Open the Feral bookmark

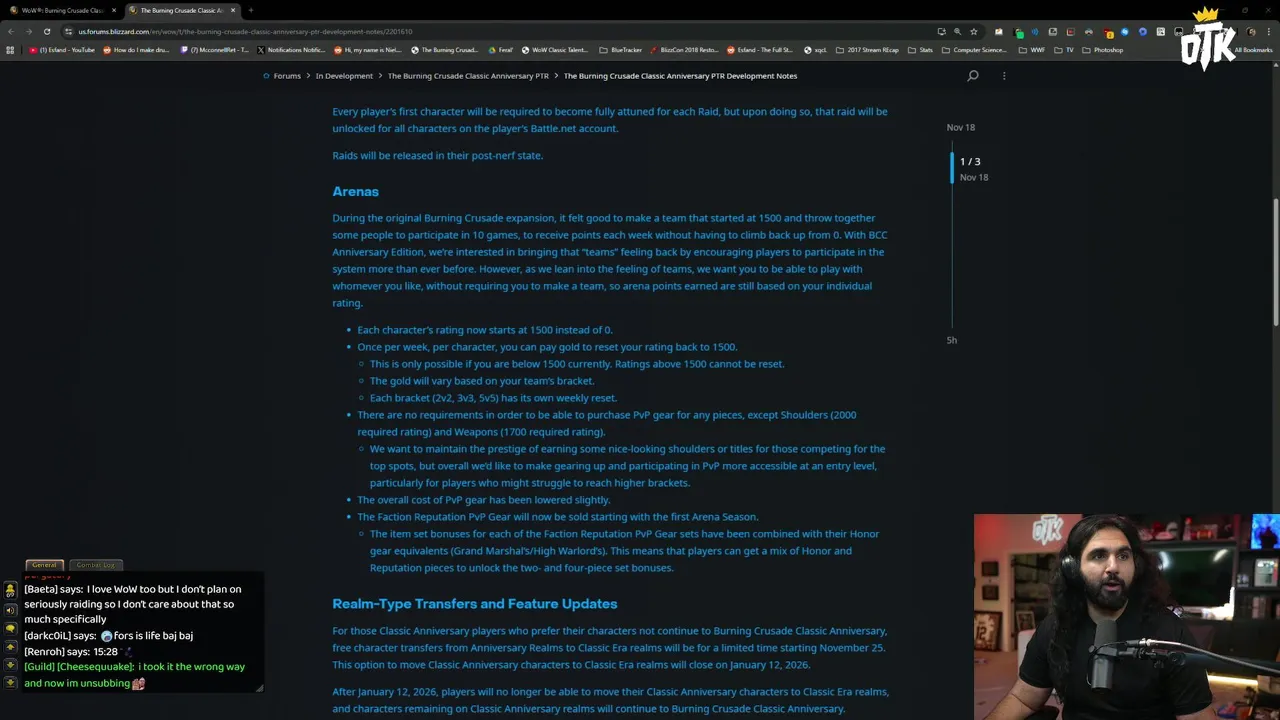(501, 50)
